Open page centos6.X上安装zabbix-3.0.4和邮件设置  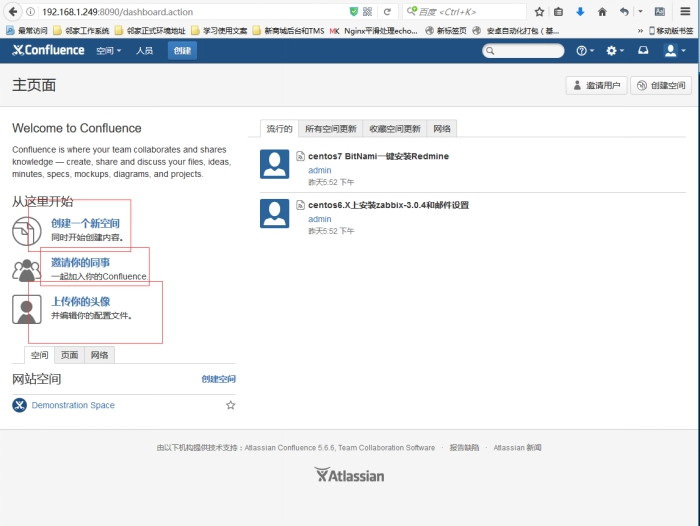(x=388, y=205)
